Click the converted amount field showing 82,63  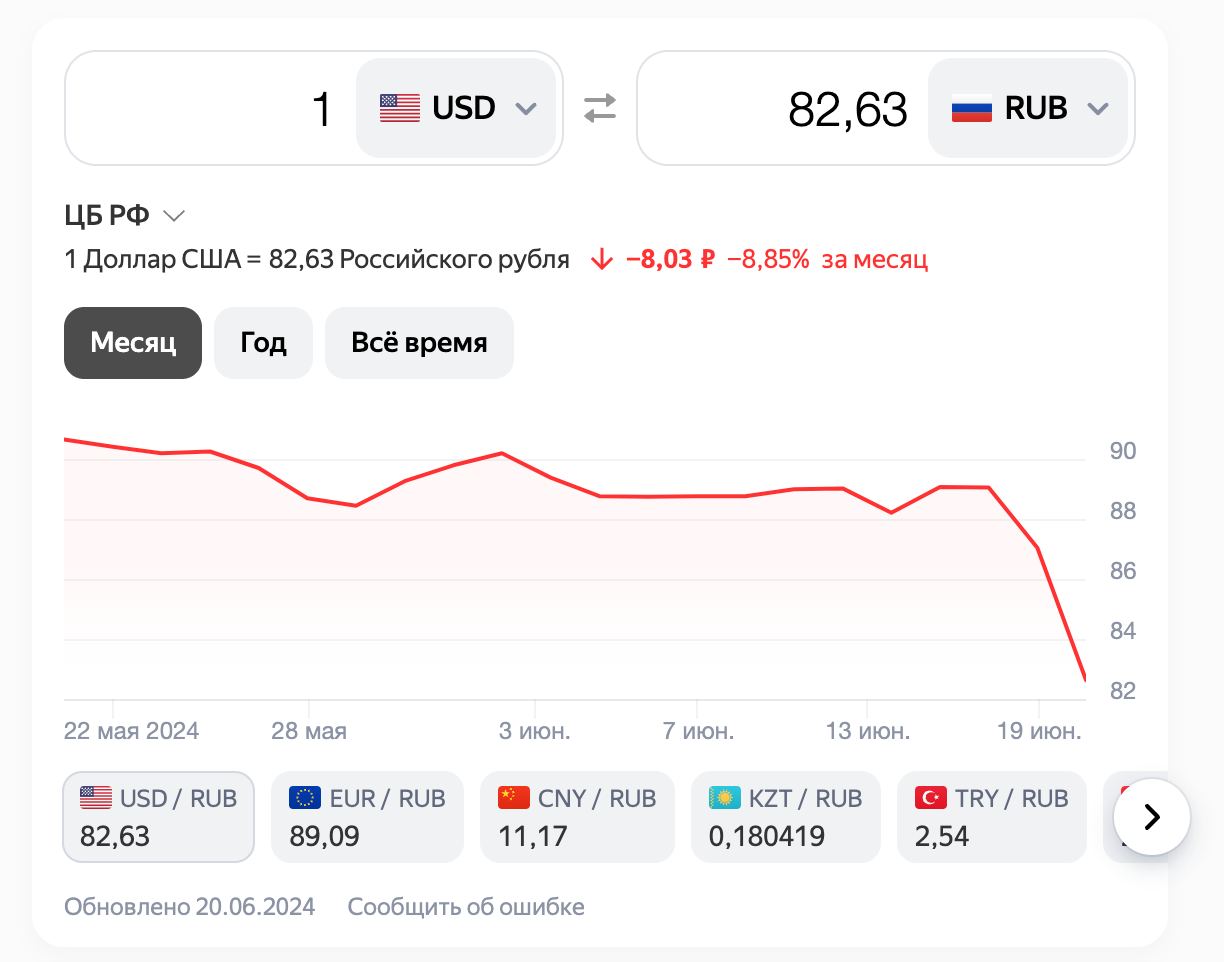click(x=782, y=108)
